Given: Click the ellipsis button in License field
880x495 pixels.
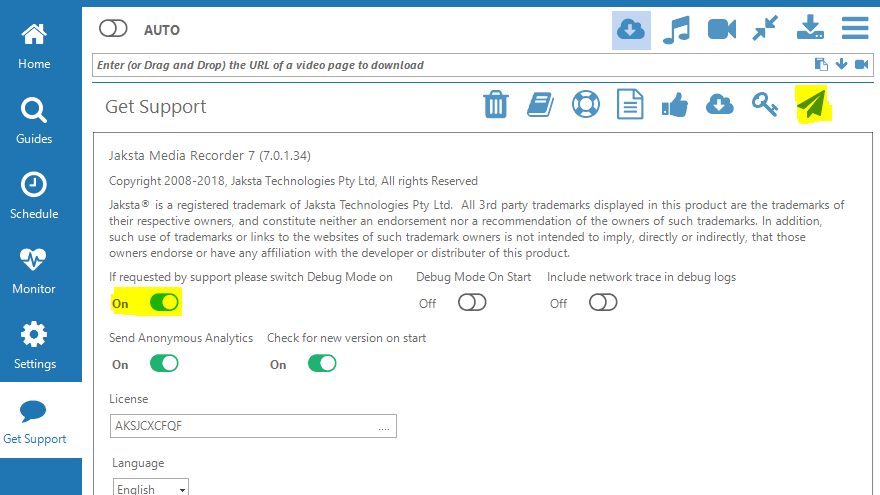Looking at the screenshot, I should pyautogui.click(x=384, y=428).
